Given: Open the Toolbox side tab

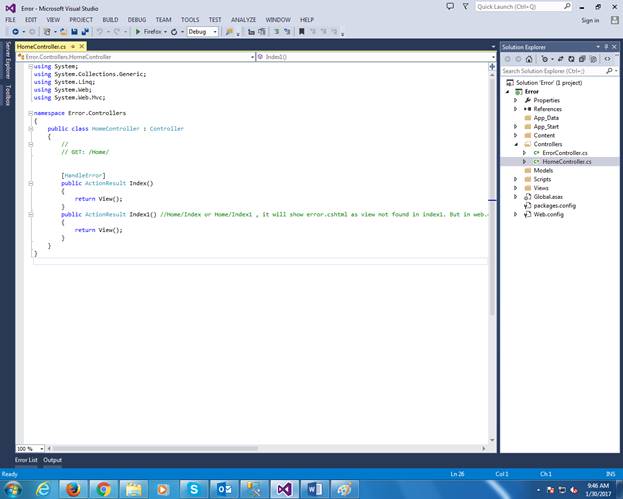Looking at the screenshot, I should coord(8,95).
